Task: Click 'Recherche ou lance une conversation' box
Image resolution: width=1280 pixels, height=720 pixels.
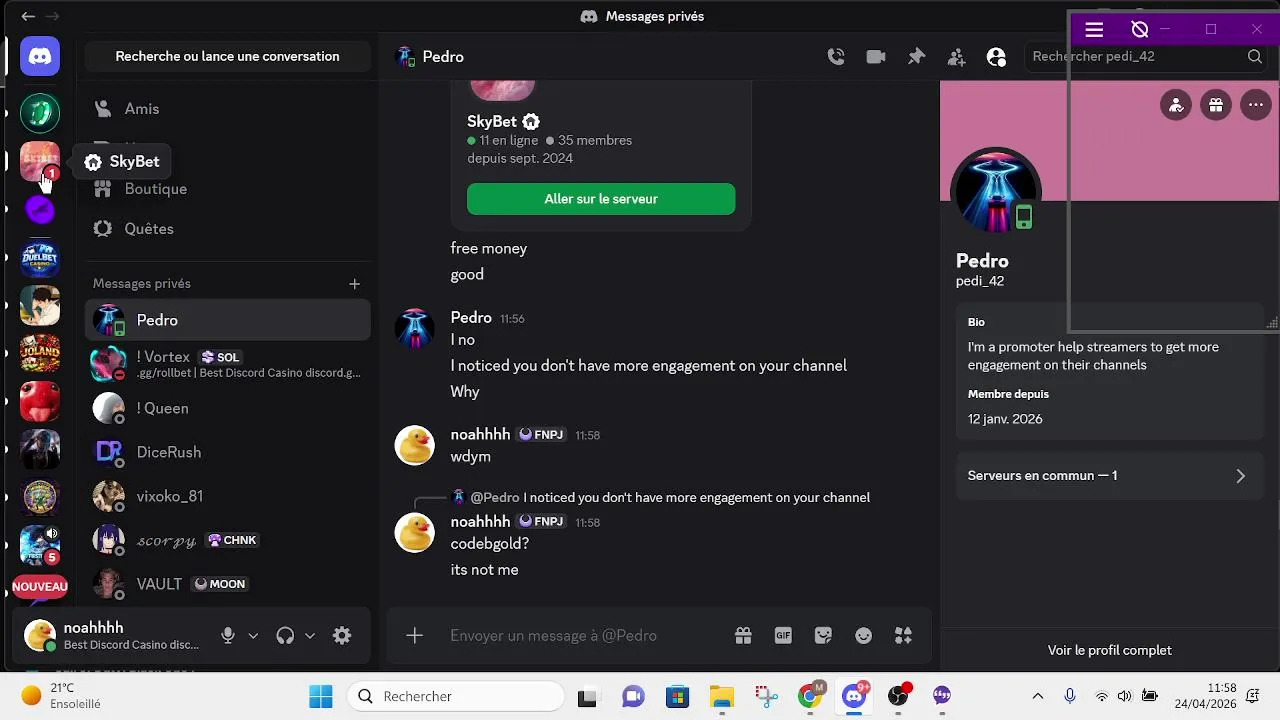Action: [x=228, y=57]
